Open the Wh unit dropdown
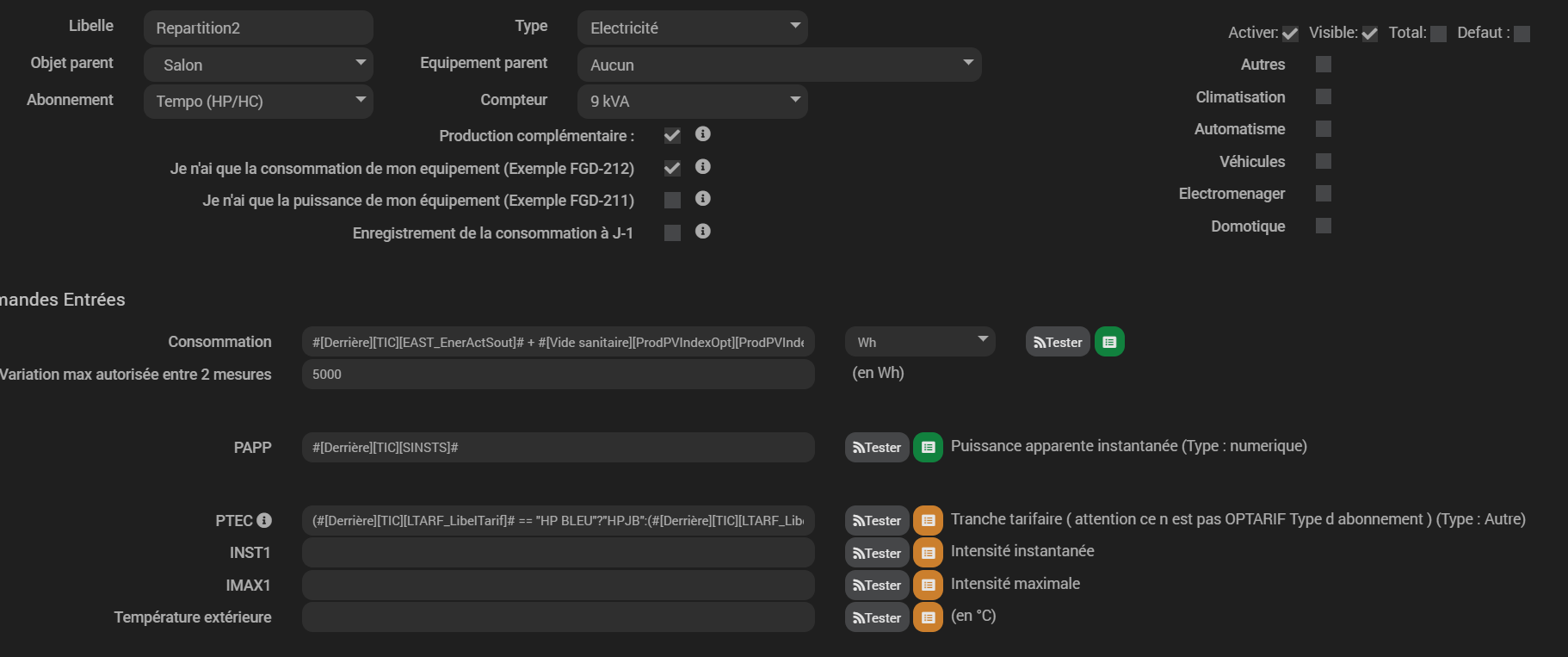Image resolution: width=1568 pixels, height=657 pixels. (920, 342)
